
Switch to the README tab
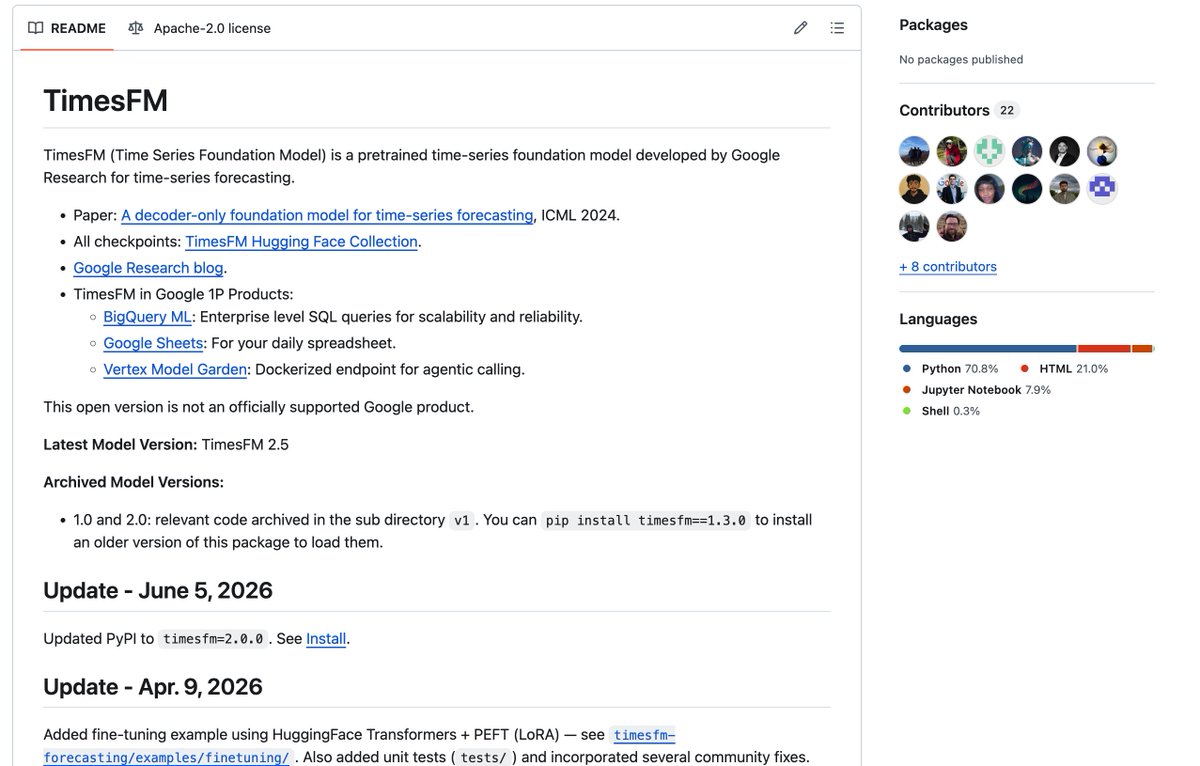point(67,28)
